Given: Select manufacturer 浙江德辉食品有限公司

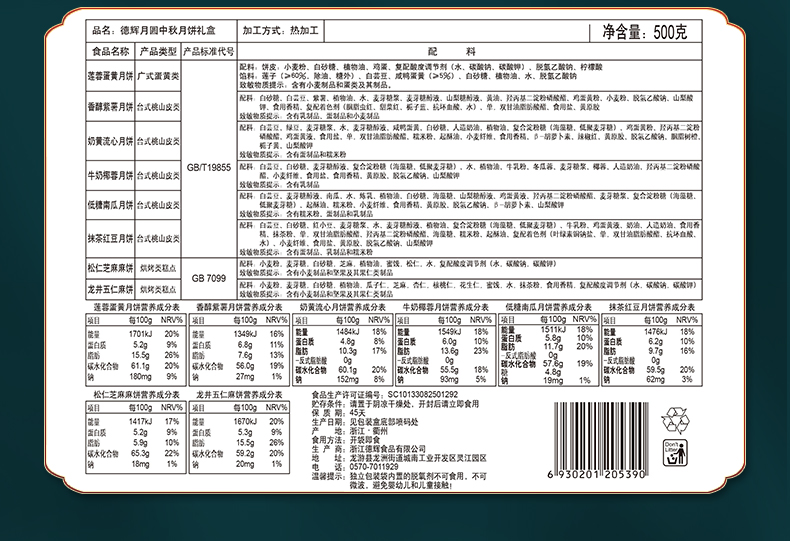Looking at the screenshot, I should [x=387, y=449].
